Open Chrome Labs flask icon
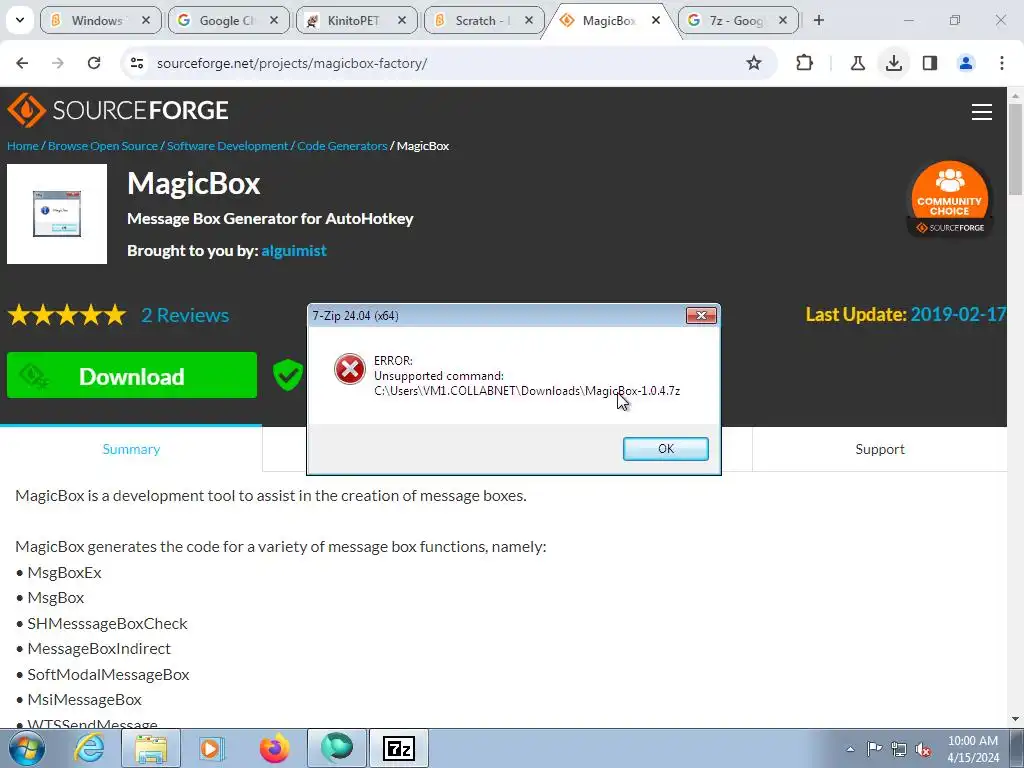1024x768 pixels. tap(857, 63)
